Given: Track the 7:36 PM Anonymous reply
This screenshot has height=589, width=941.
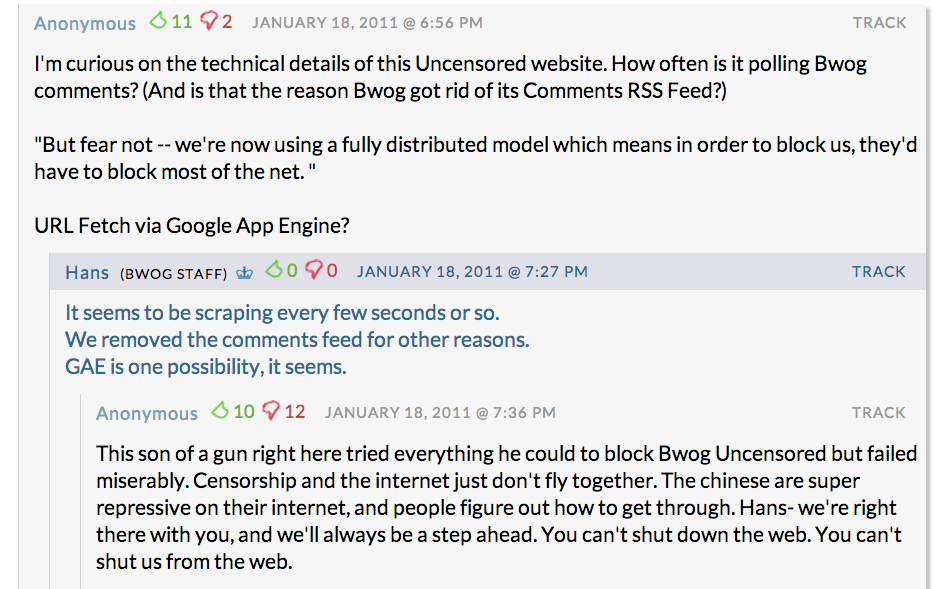Looking at the screenshot, I should (878, 412).
